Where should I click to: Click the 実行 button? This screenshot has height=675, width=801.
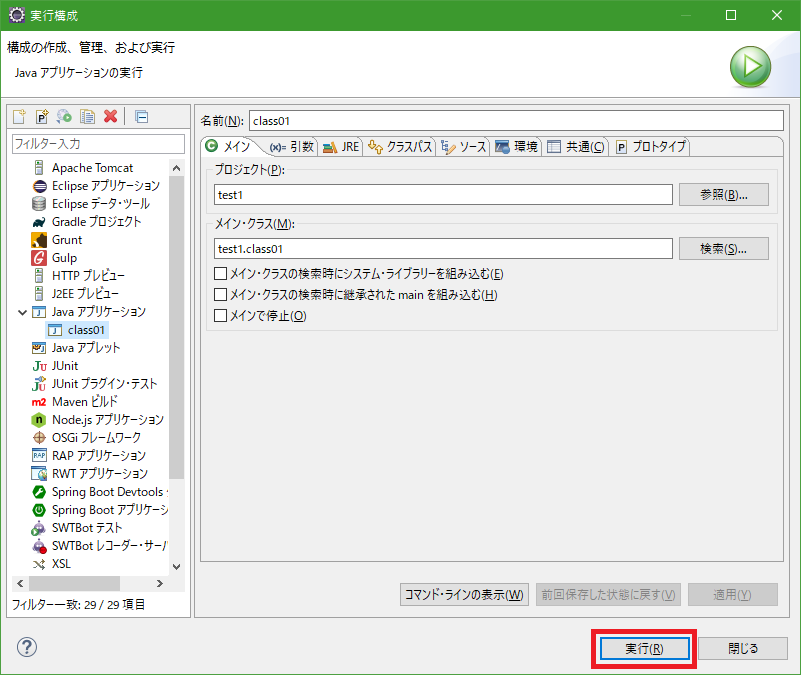pyautogui.click(x=643, y=648)
